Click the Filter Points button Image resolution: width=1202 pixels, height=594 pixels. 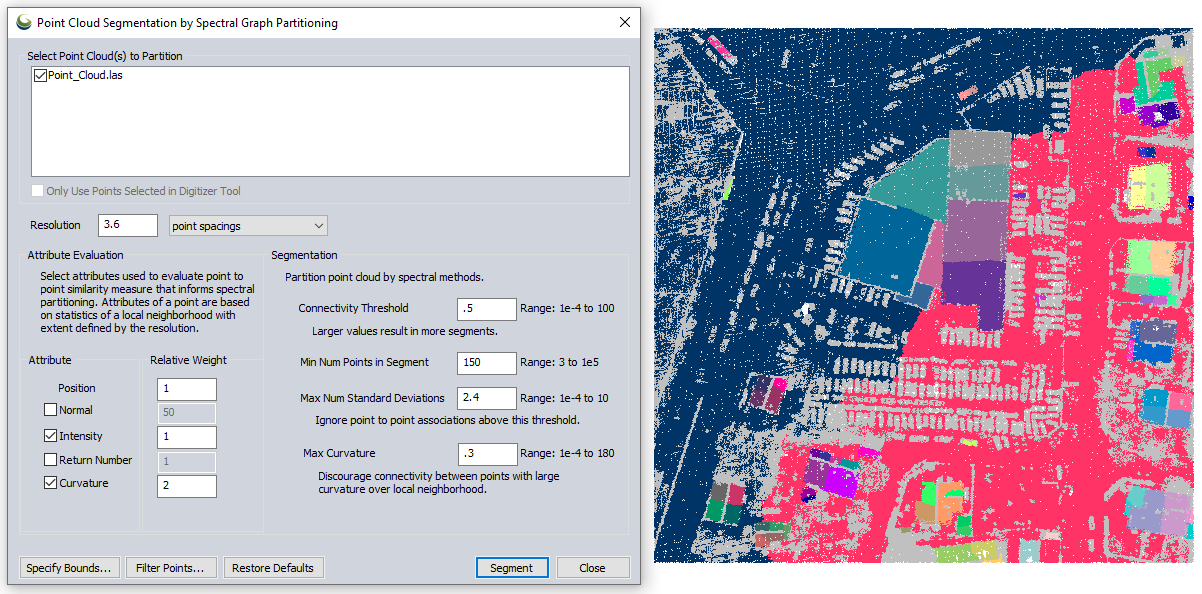tap(170, 568)
